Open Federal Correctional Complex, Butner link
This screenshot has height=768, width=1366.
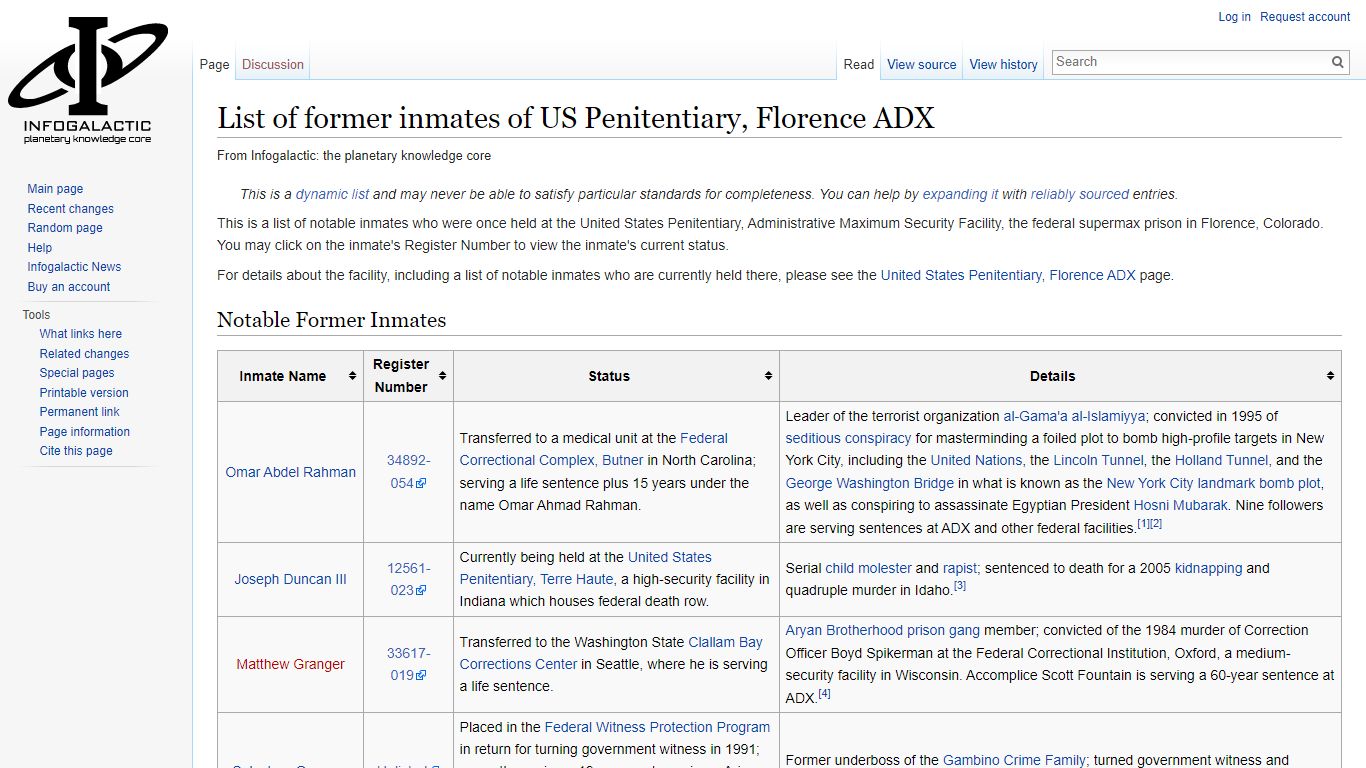point(594,449)
